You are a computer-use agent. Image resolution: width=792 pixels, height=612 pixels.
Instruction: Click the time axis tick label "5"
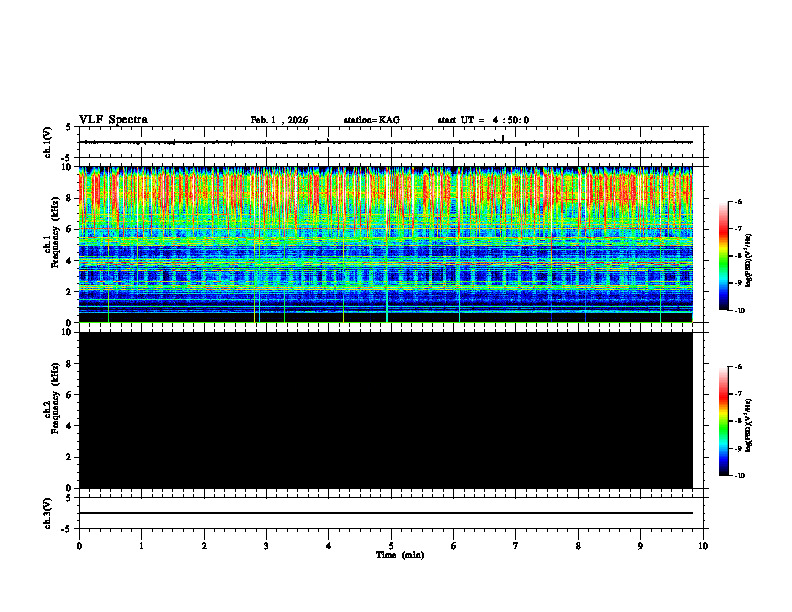tap(391, 546)
